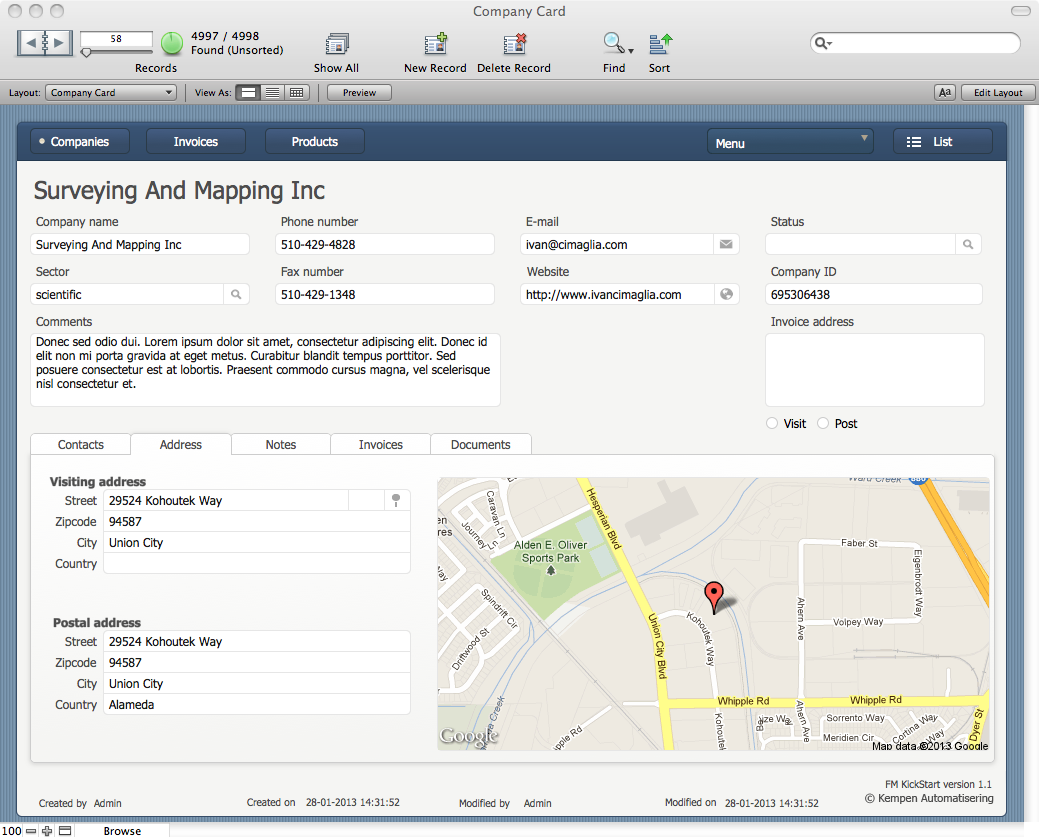Image resolution: width=1039 pixels, height=837 pixels.
Task: Click the Company ID input field
Action: [873, 294]
